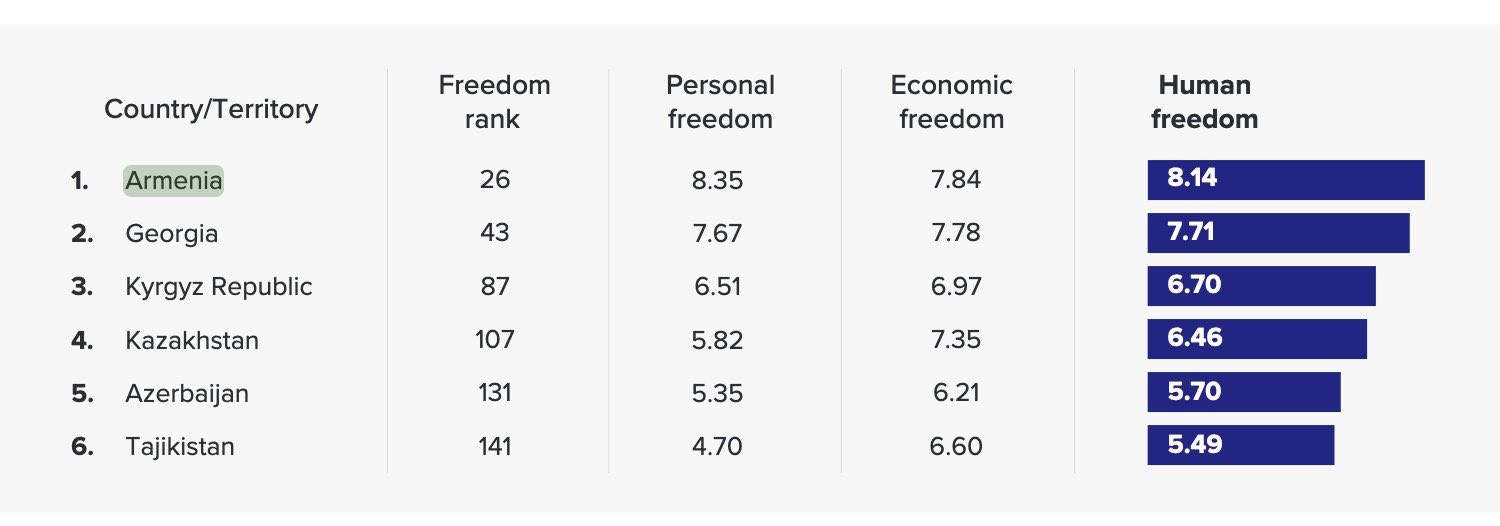Select the Economic freedom column header

951,102
